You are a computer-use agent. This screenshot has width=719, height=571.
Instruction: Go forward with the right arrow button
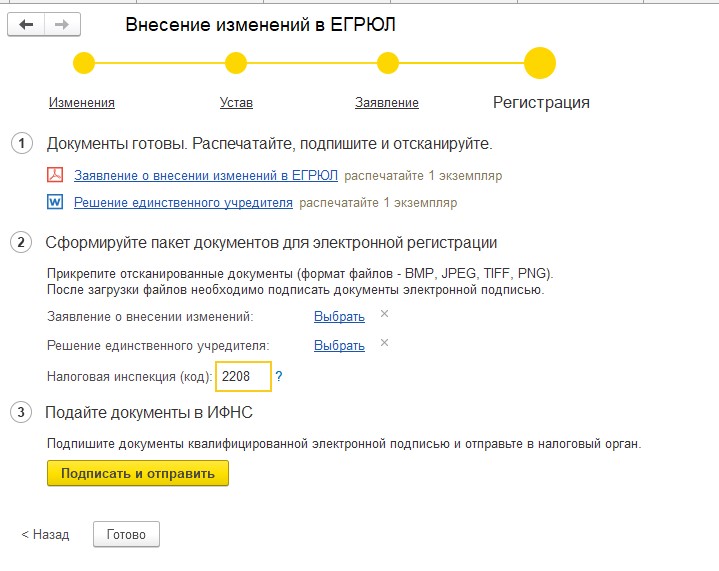(62, 24)
